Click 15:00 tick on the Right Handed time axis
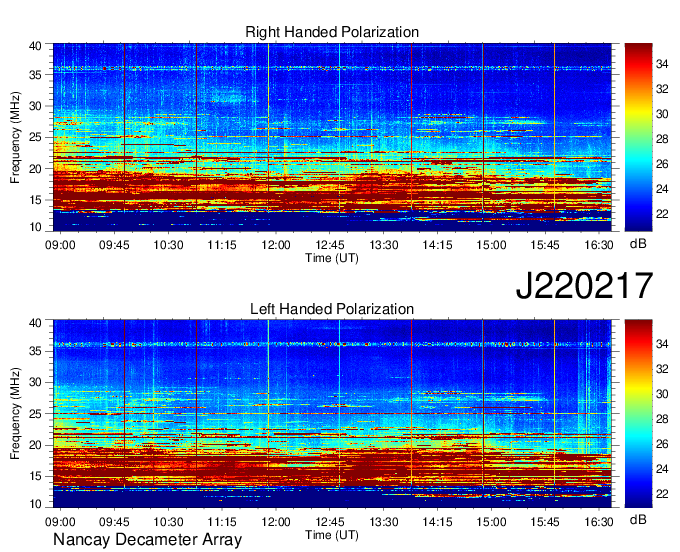 click(x=491, y=245)
